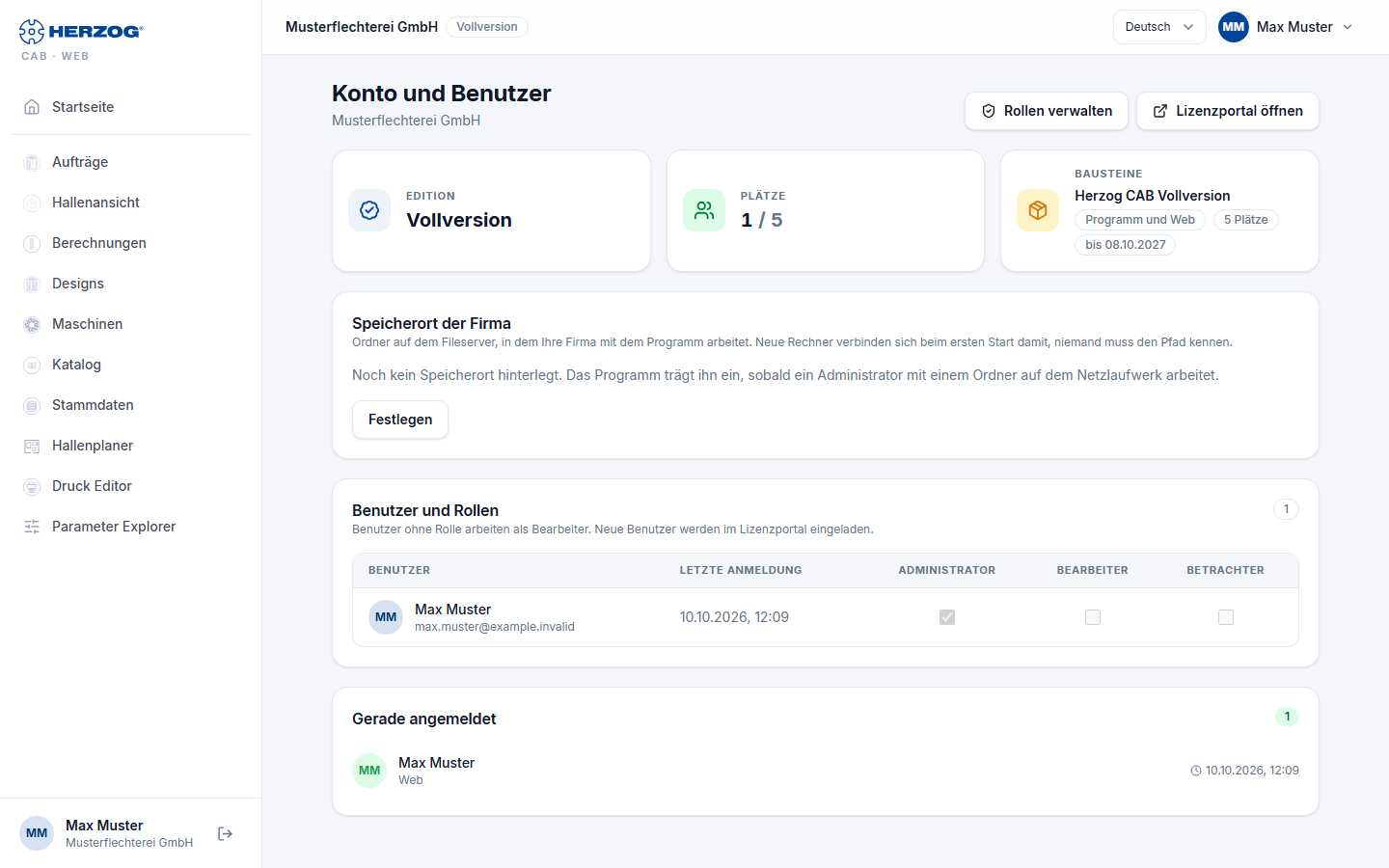Click the Druck Editor sidebar icon
The width and height of the screenshot is (1389, 868).
pos(32,486)
